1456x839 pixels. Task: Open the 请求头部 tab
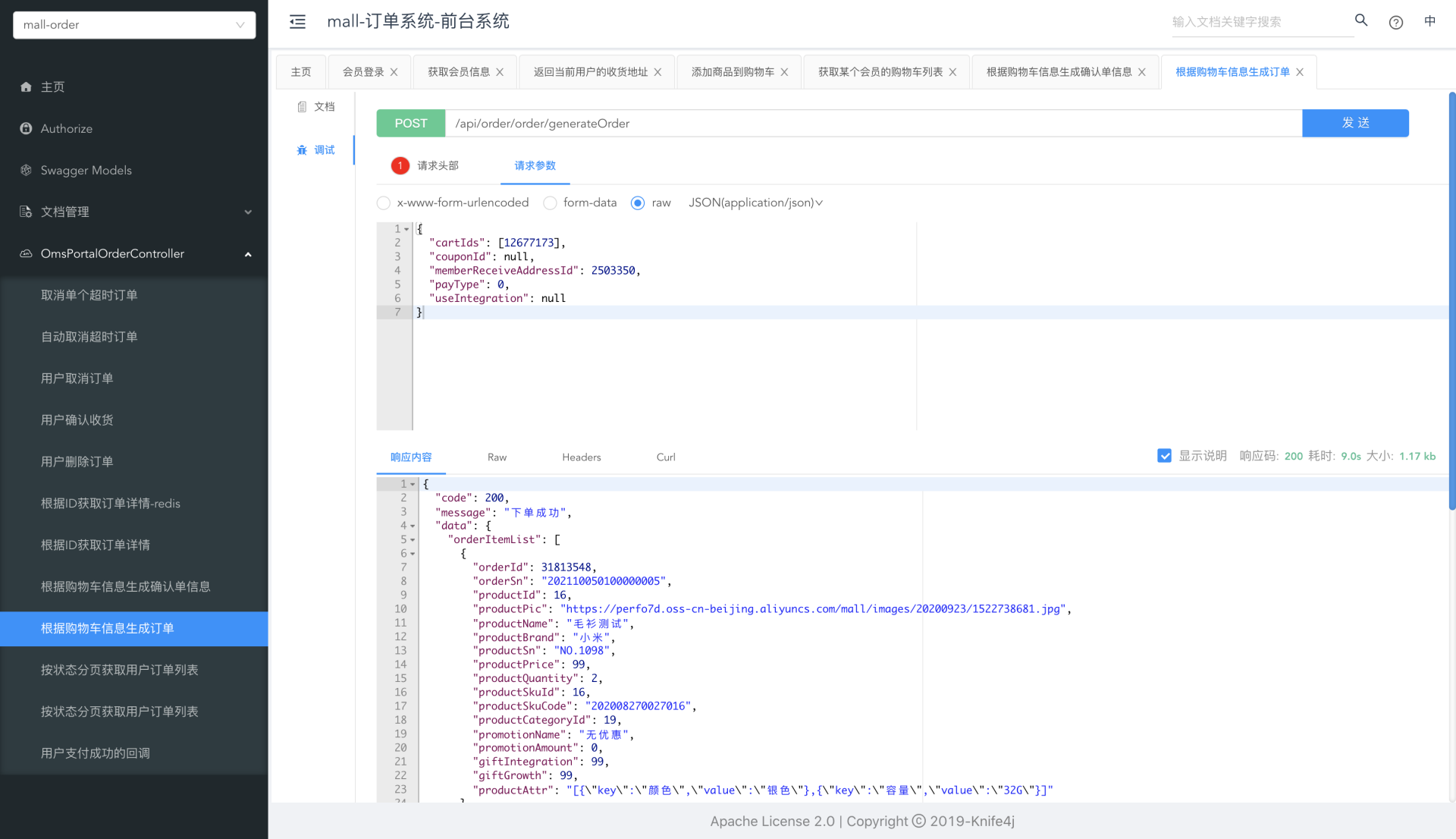click(x=438, y=165)
